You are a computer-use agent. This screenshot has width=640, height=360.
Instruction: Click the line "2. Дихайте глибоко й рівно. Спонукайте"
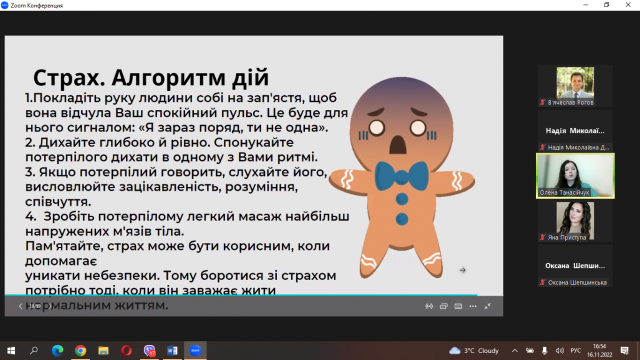tap(160, 142)
